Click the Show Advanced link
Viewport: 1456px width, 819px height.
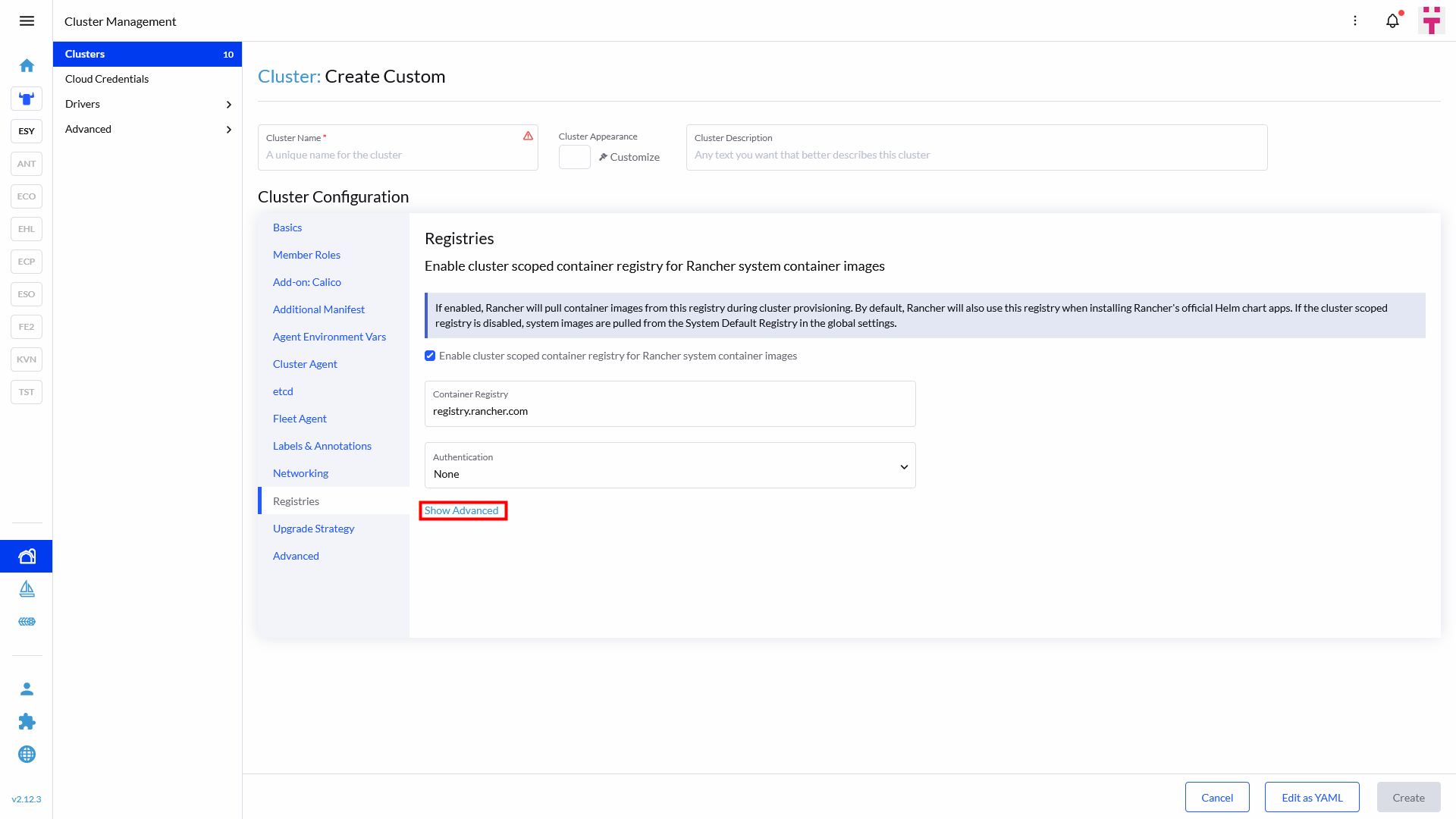462,510
